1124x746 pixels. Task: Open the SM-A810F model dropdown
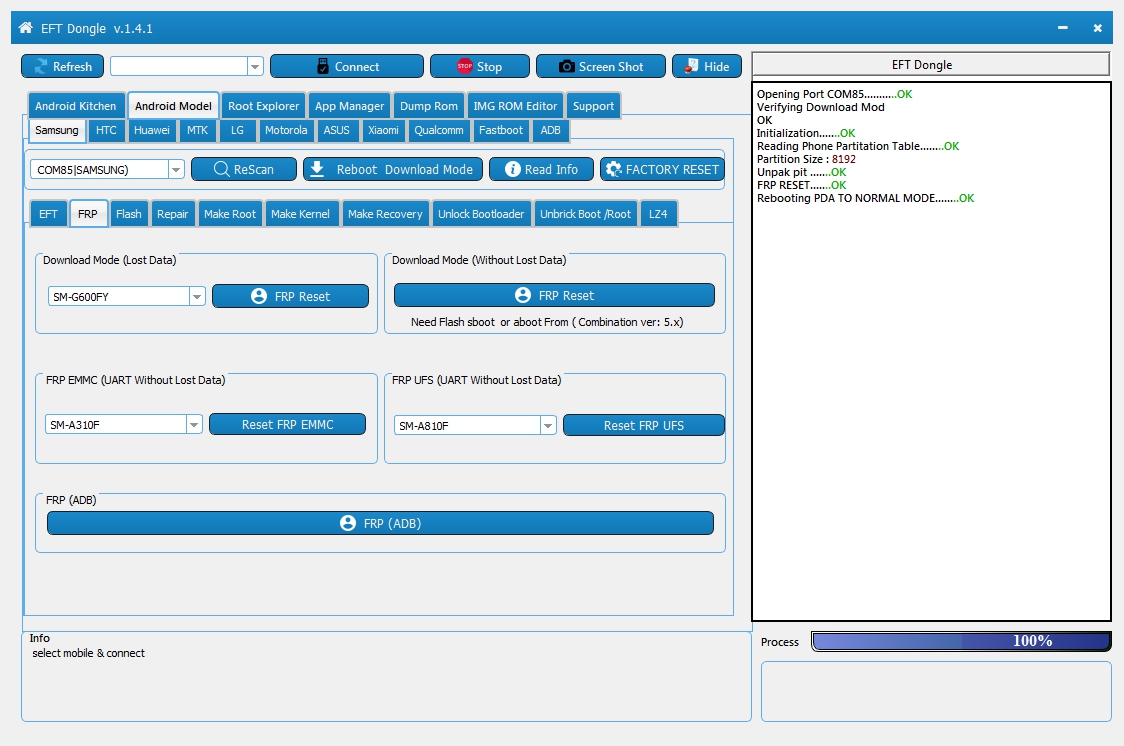point(548,426)
